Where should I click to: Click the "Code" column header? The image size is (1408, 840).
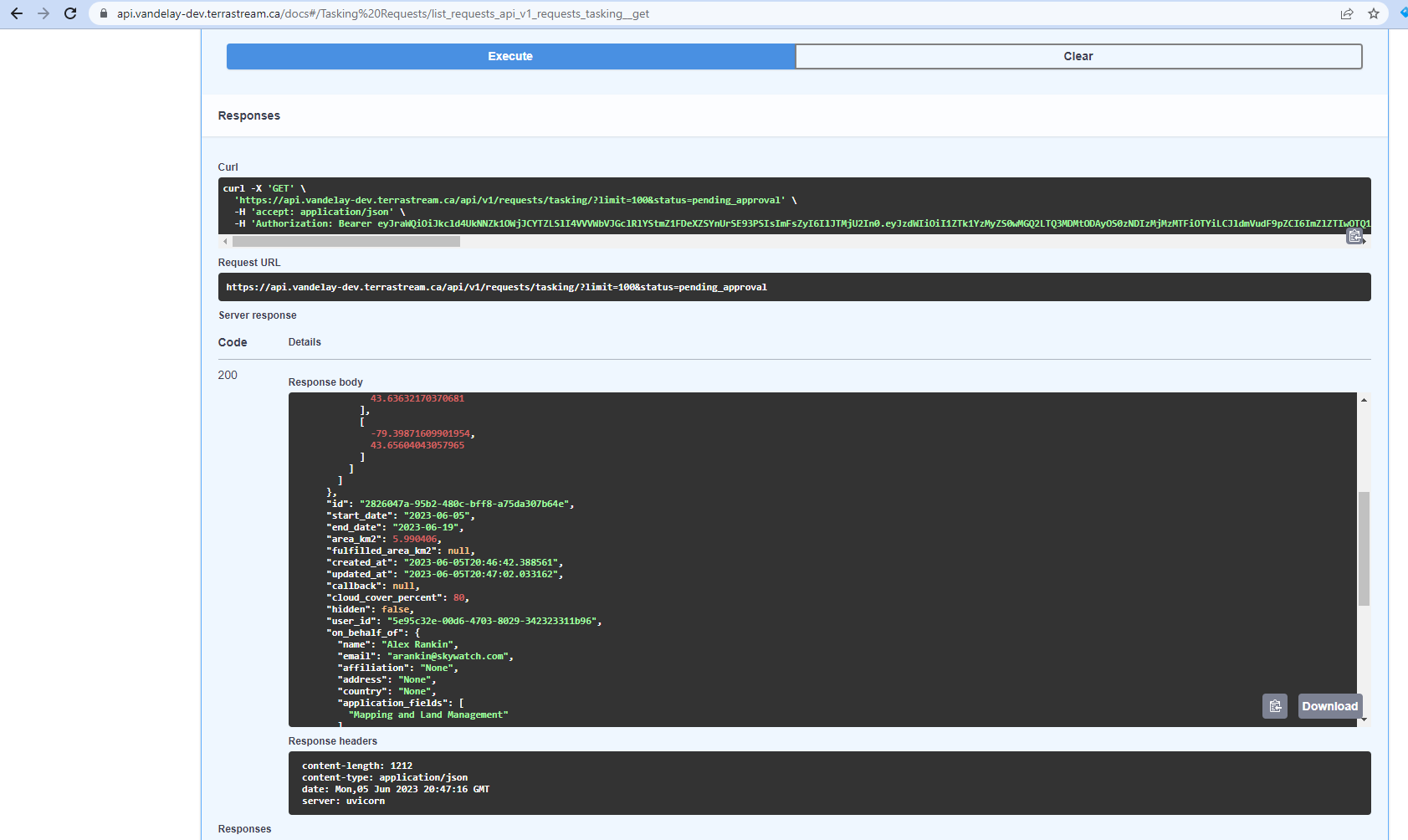(233, 342)
